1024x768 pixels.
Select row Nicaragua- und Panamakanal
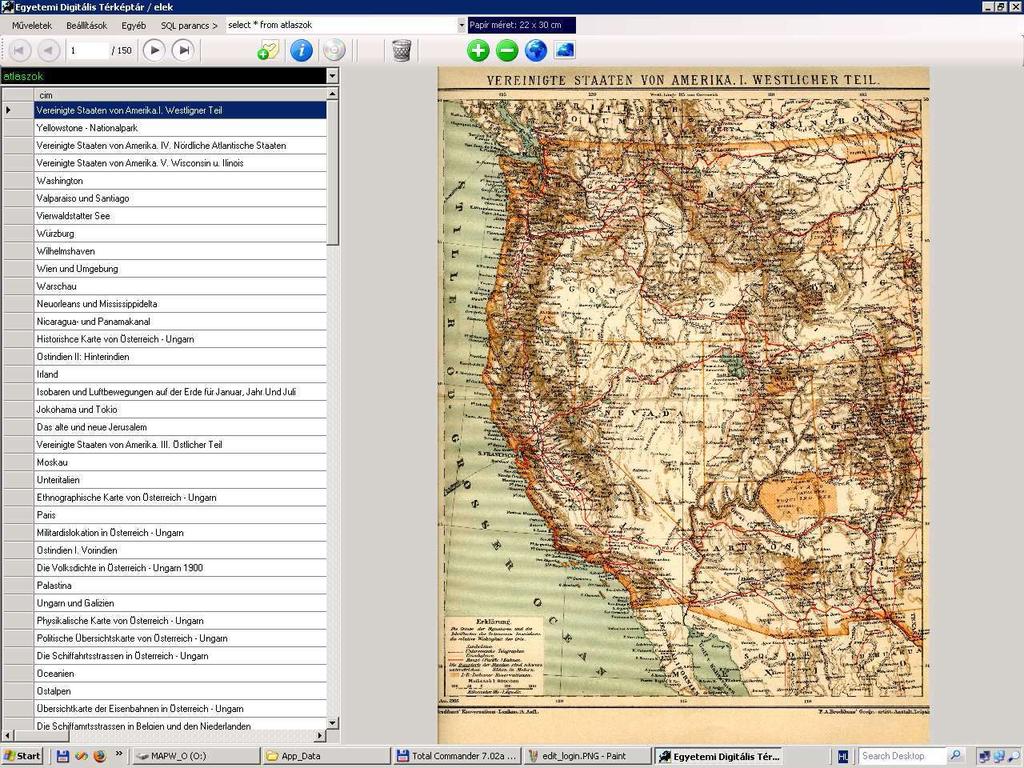point(180,322)
